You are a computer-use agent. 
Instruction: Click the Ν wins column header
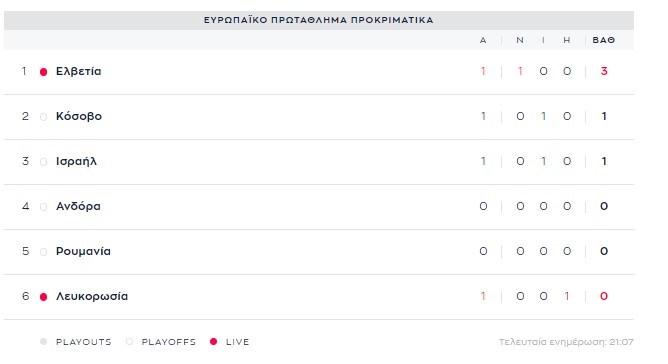point(520,40)
